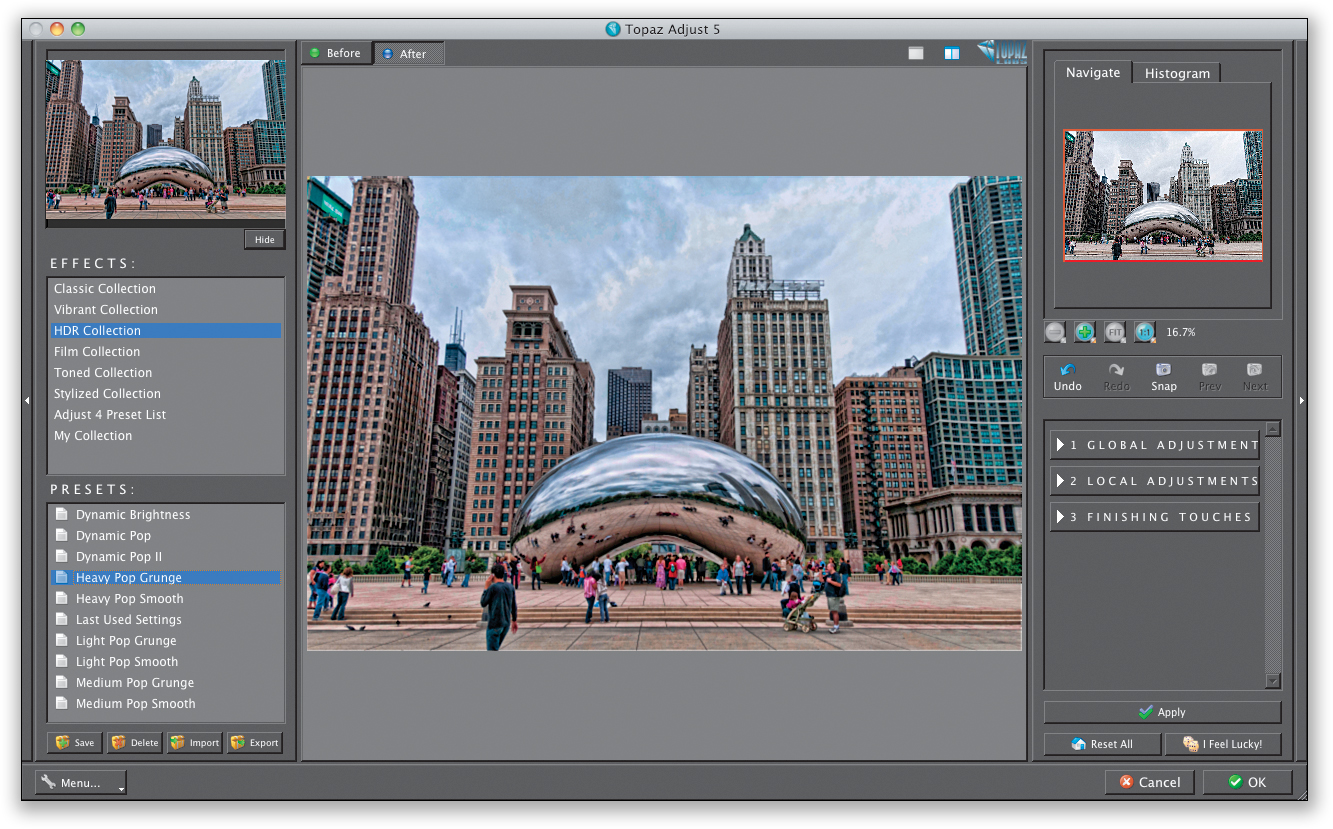
Task: Go to Prev snapshot
Action: pyautogui.click(x=1209, y=377)
